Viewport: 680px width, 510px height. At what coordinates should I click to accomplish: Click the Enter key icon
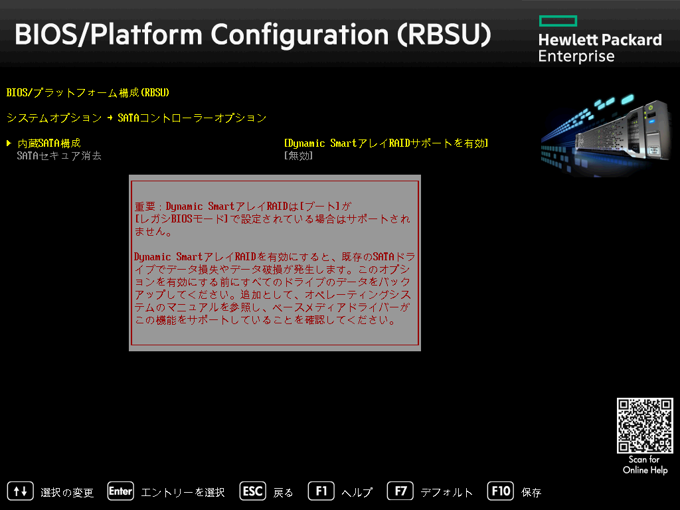point(121,491)
